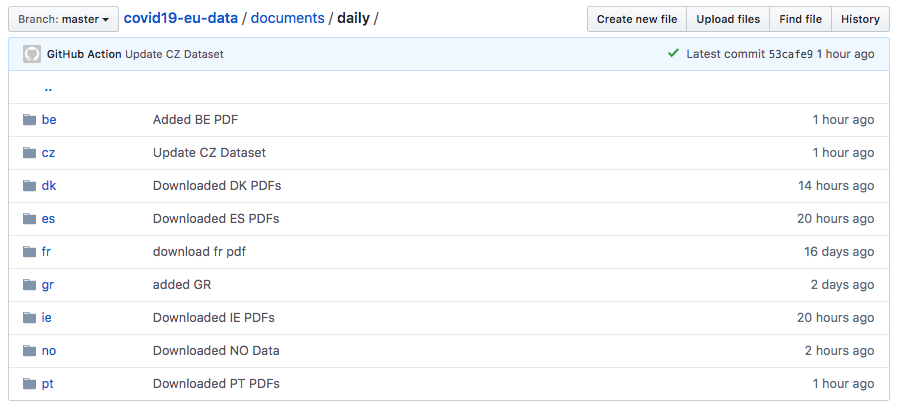
Task: Open the Downloaded NO Data commit
Action: [216, 351]
